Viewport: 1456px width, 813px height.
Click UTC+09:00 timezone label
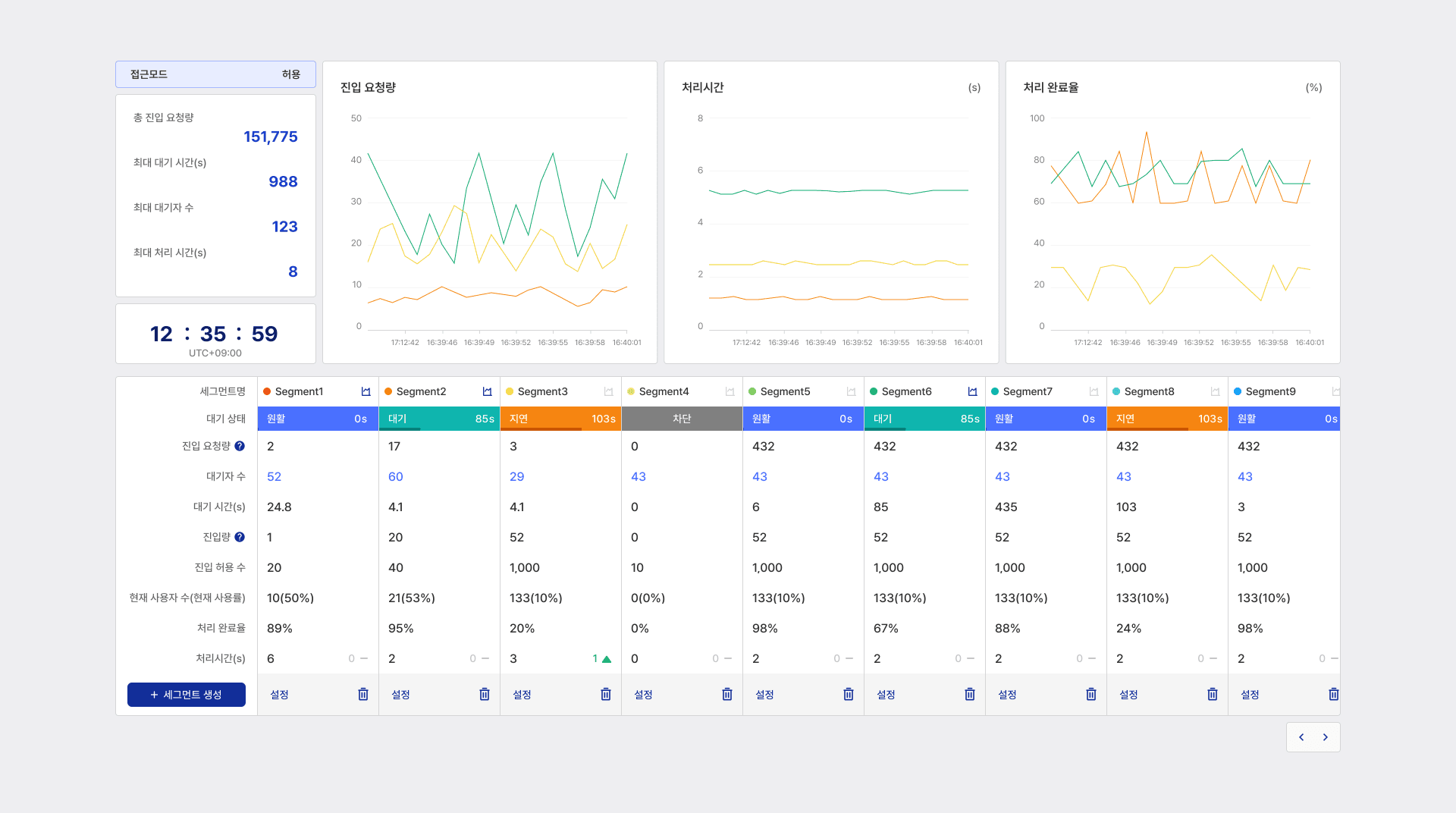(x=215, y=353)
